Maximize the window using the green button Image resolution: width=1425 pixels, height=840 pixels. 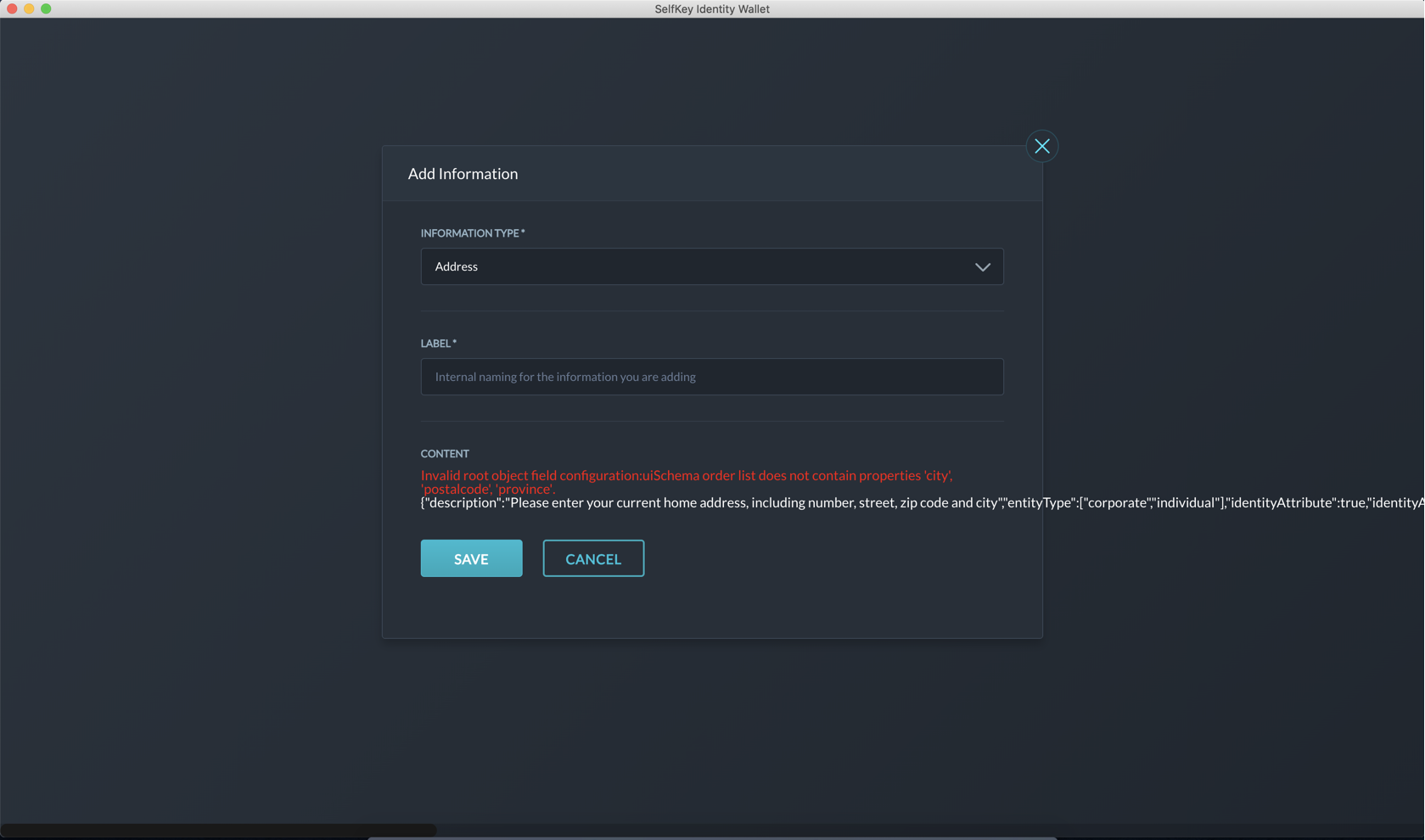point(46,8)
